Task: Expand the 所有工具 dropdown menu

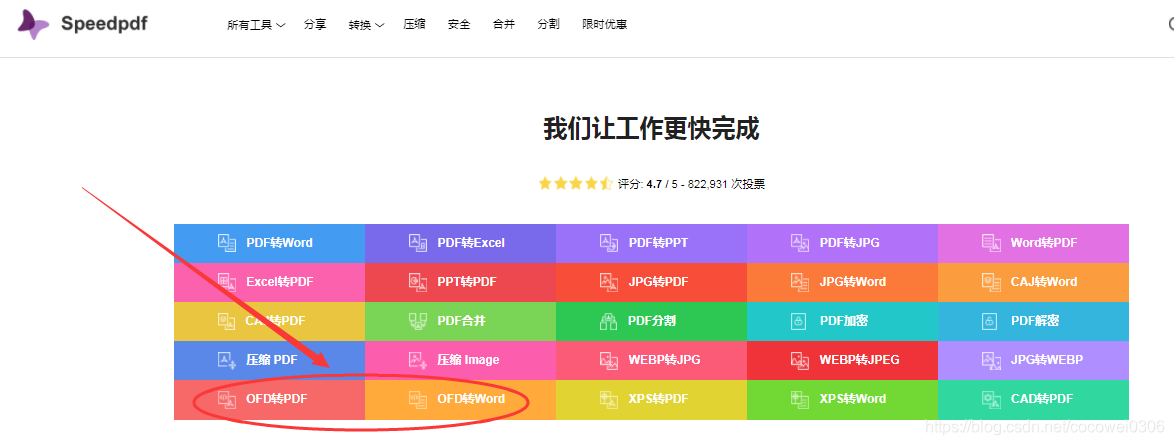Action: [x=256, y=25]
